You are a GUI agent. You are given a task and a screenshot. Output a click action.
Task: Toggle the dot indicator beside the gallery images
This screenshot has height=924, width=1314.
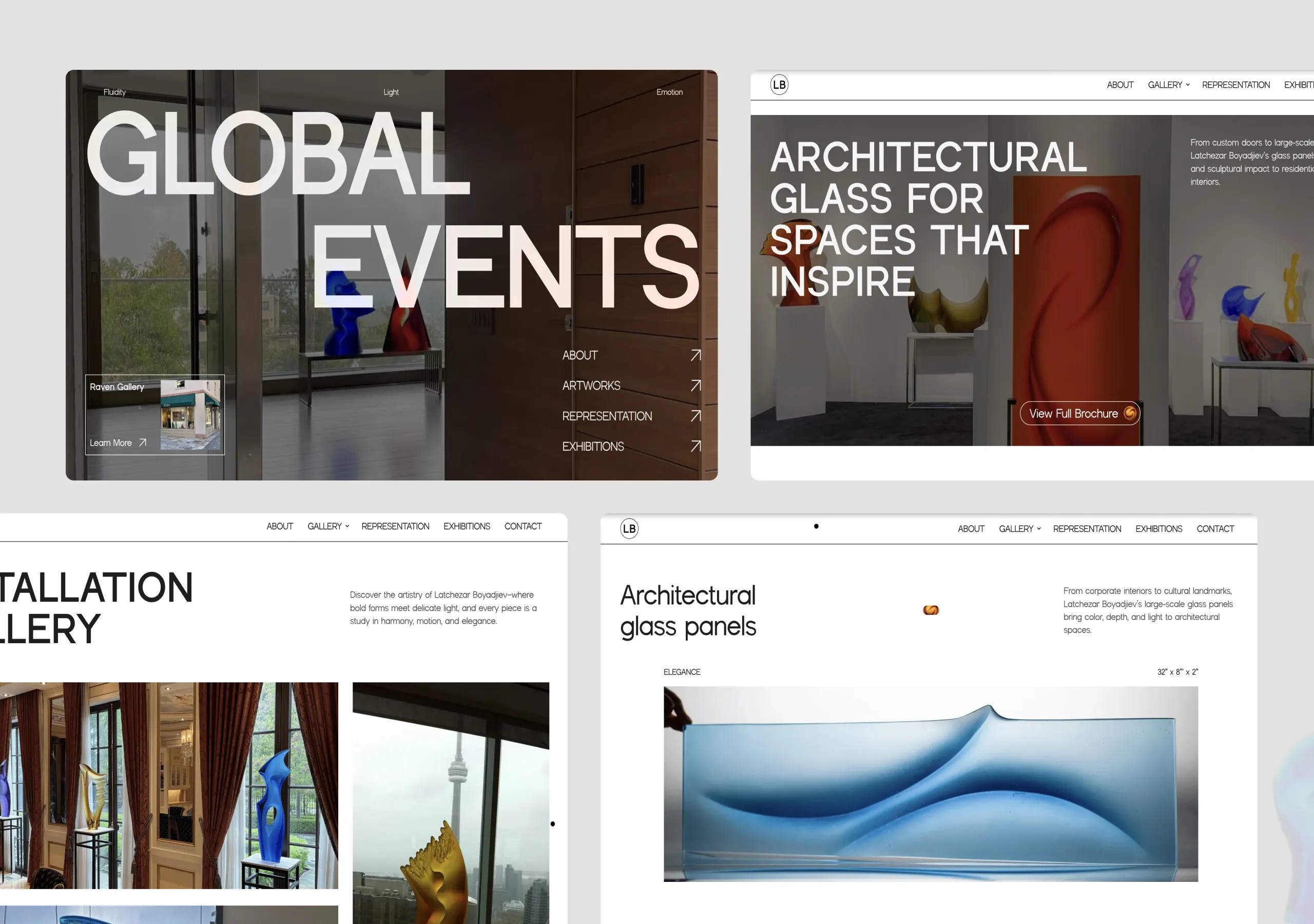point(553,824)
